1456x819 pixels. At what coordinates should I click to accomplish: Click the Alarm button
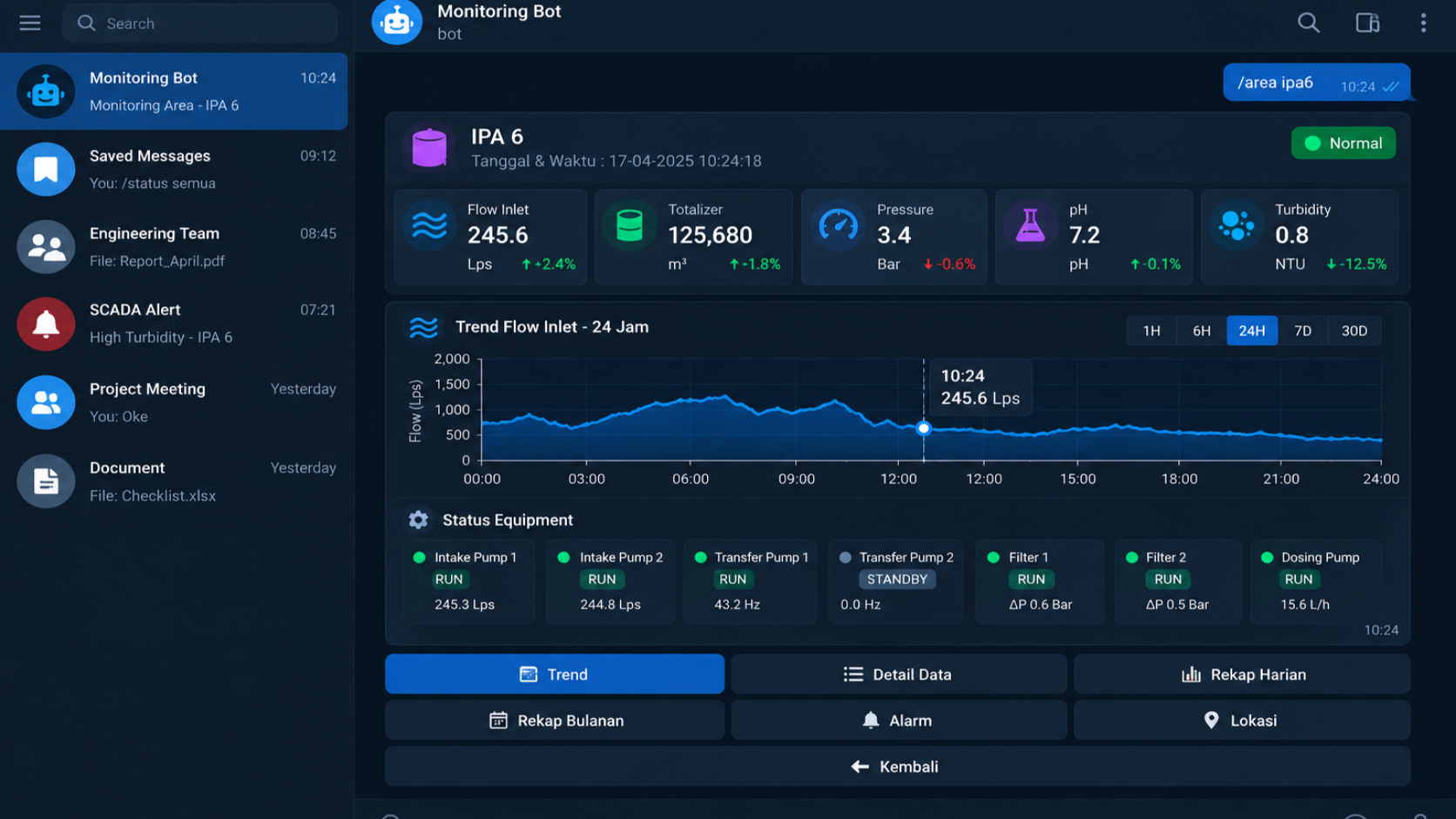pos(899,720)
